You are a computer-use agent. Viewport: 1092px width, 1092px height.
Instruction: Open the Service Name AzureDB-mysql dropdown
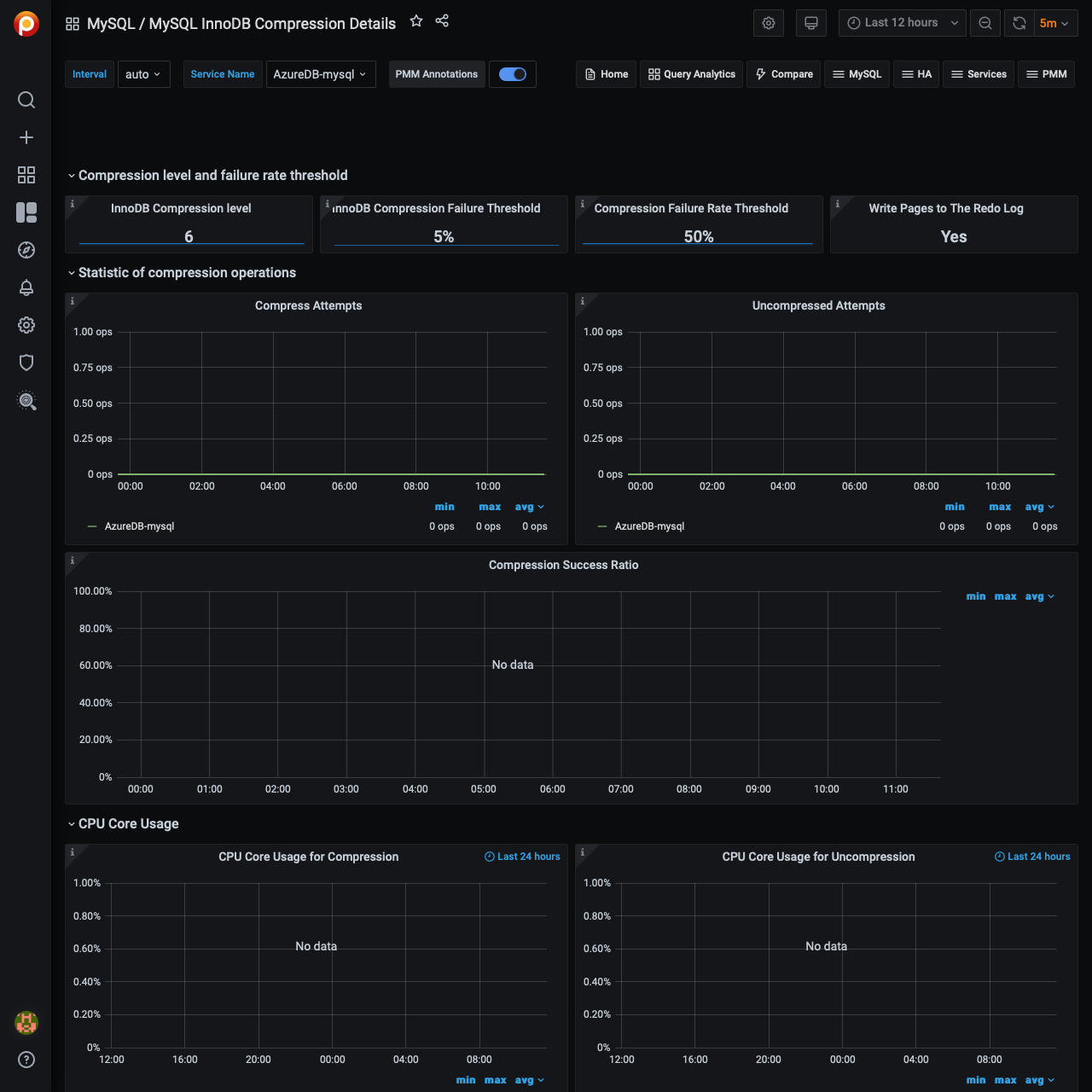[320, 74]
